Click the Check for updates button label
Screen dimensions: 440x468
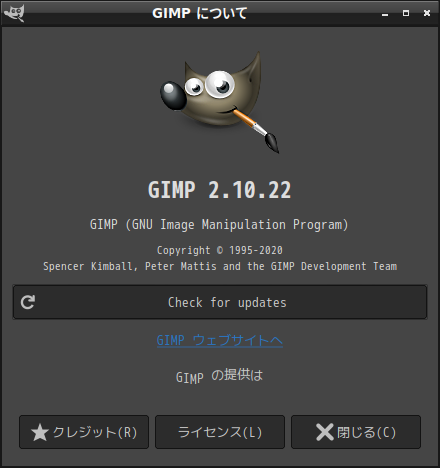(x=227, y=302)
